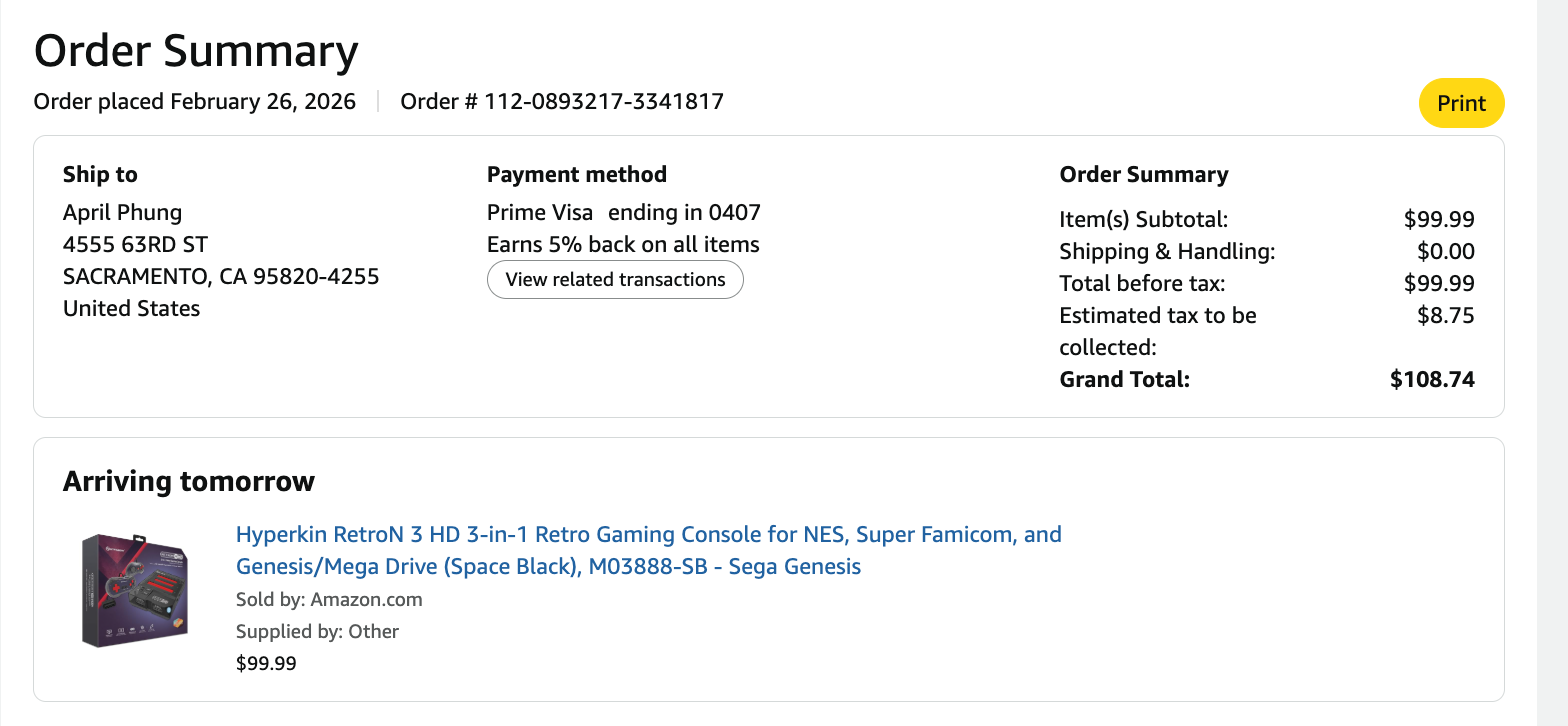Click the yellow Print button
This screenshot has height=726, width=1568.
pos(1461,103)
